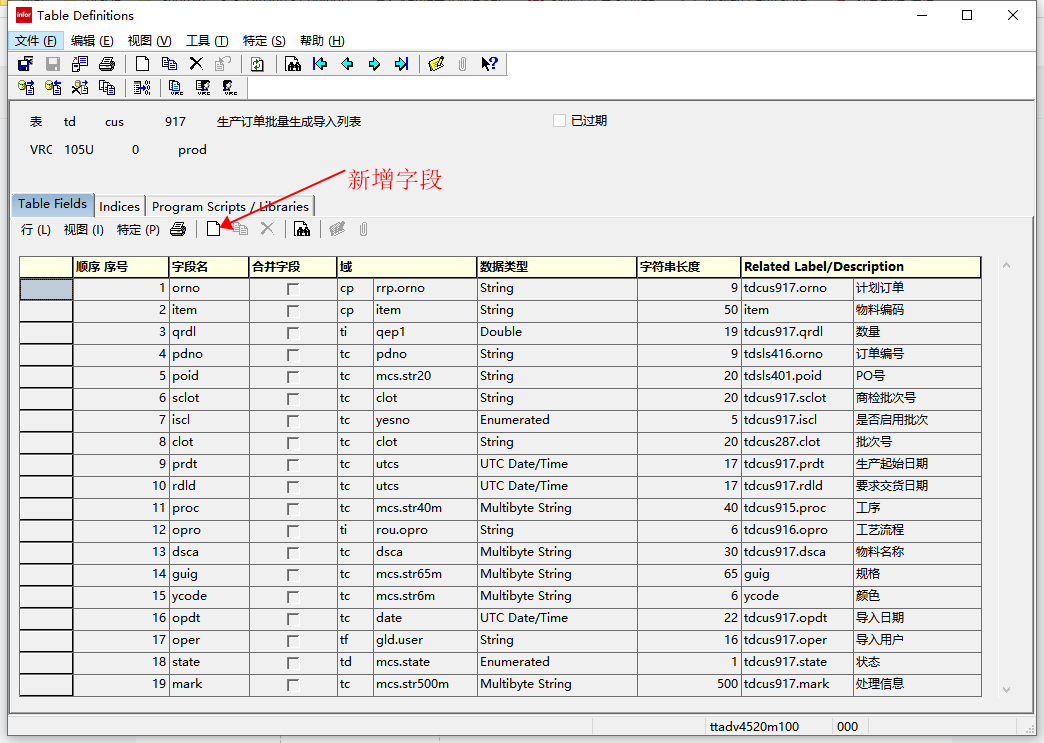The height and width of the screenshot is (743, 1044).
Task: Click the context help arrow-question icon
Action: [x=488, y=63]
